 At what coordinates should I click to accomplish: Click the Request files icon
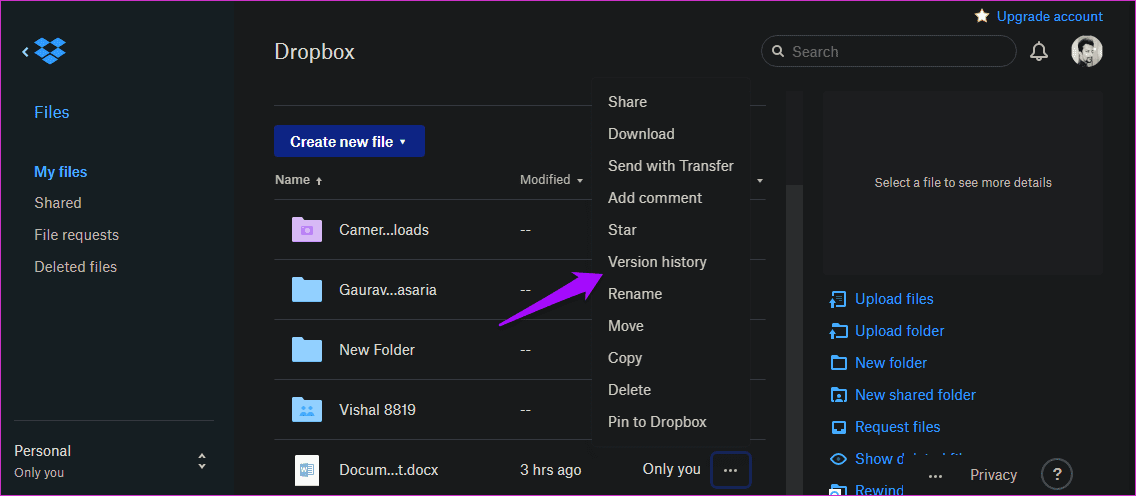(838, 426)
